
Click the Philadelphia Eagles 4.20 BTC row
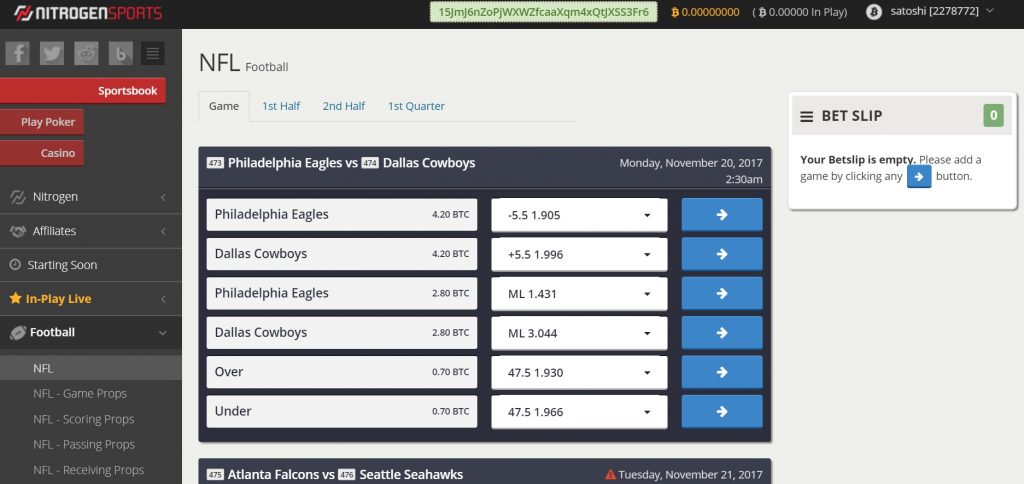pyautogui.click(x=342, y=215)
